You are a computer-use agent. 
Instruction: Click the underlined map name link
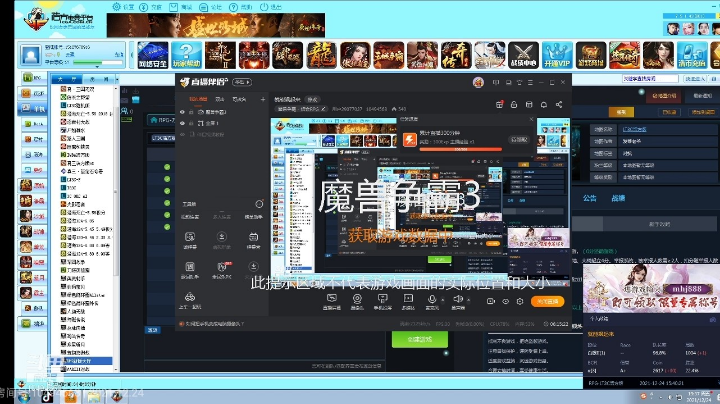click(634, 129)
